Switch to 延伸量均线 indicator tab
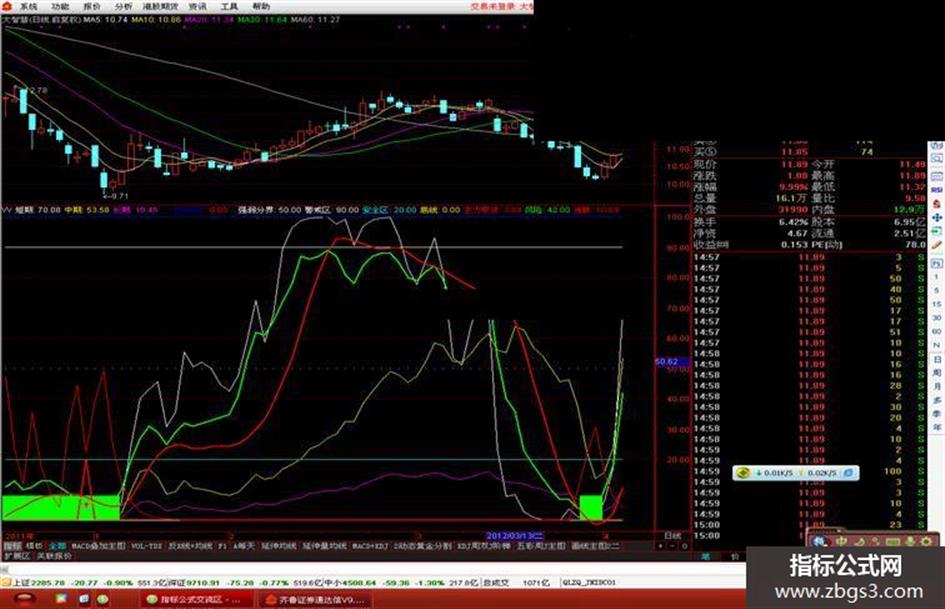Viewport: 945px width, 609px height. click(x=324, y=546)
